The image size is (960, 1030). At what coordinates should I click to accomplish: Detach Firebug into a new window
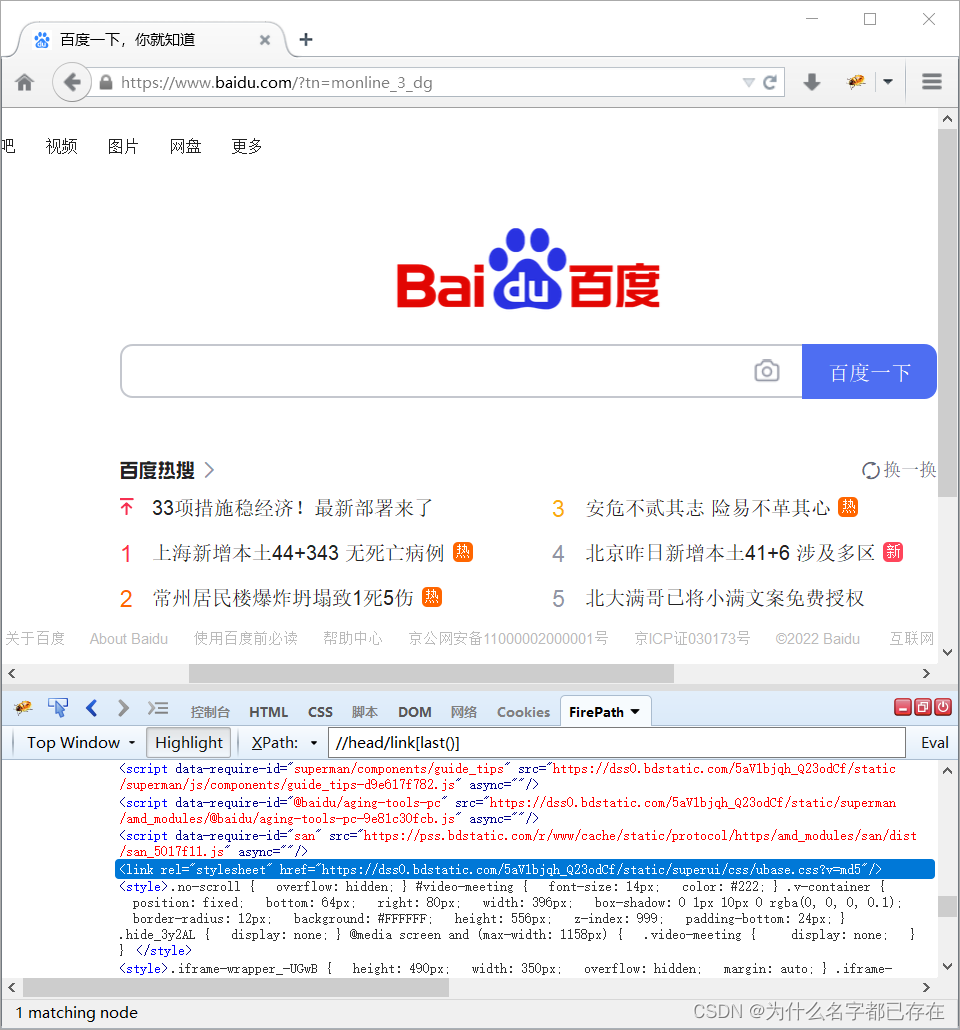click(x=923, y=707)
